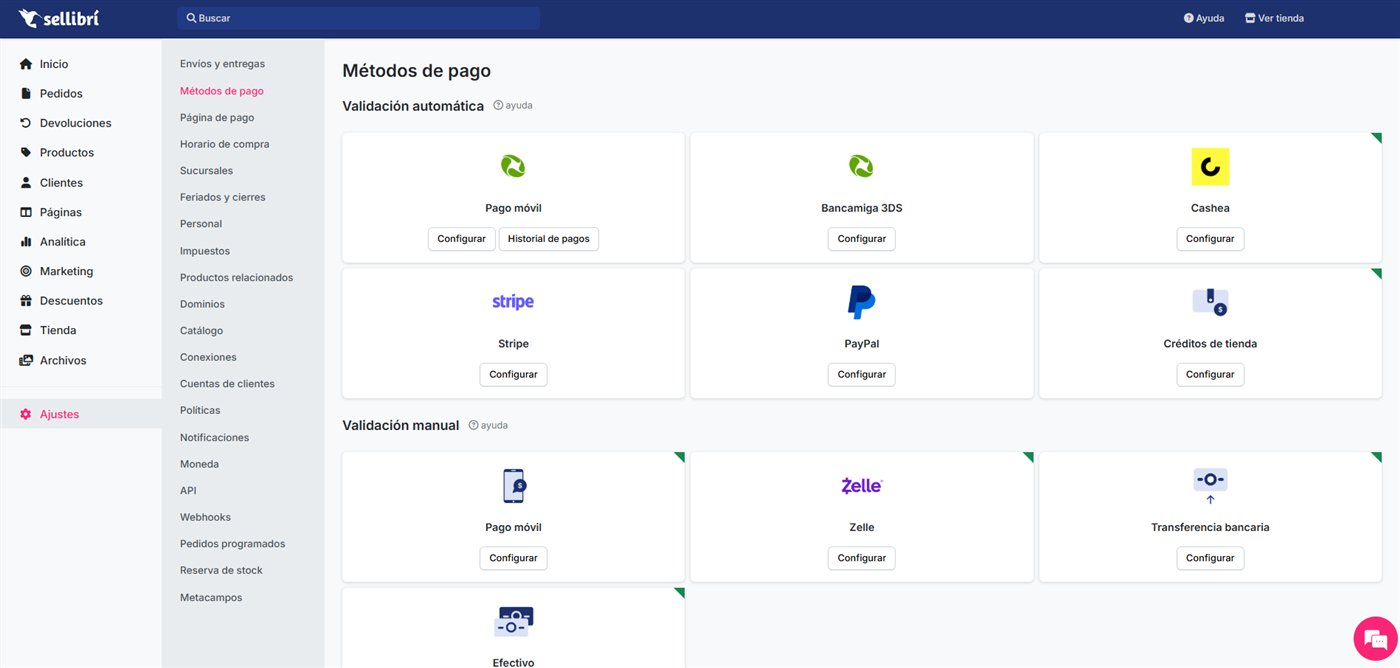
Task: Open ayuda link beside Validación automática
Action: (513, 105)
